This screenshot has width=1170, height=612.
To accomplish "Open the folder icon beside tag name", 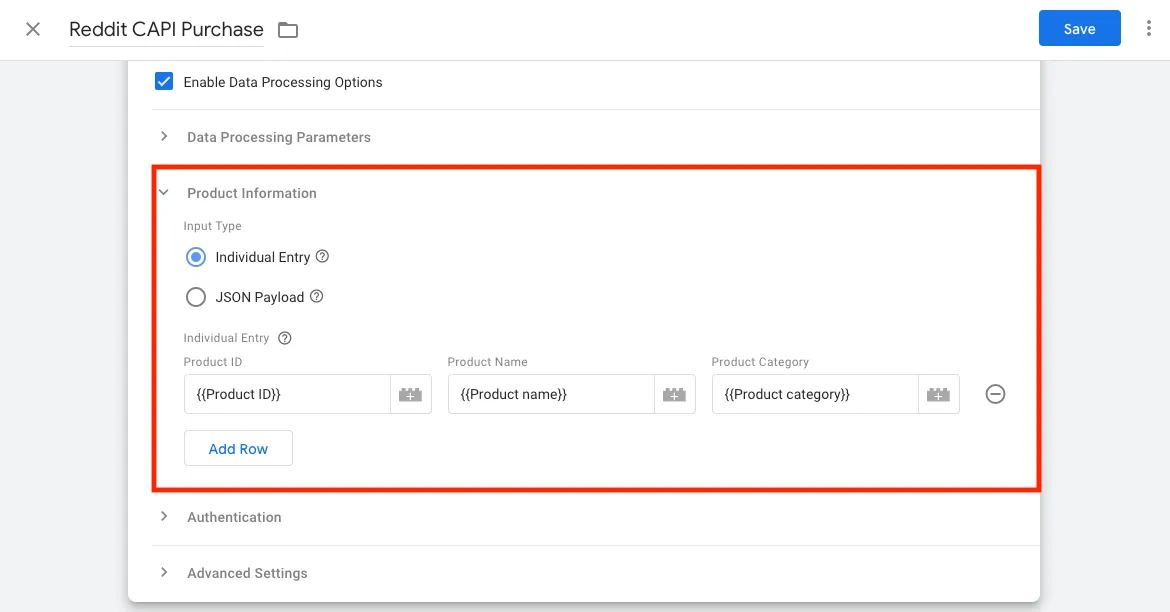I will point(288,30).
